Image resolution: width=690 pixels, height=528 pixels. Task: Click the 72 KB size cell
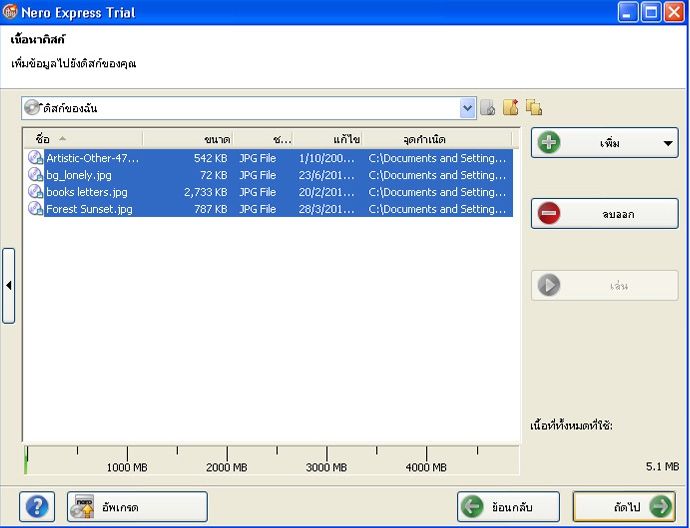coord(213,175)
